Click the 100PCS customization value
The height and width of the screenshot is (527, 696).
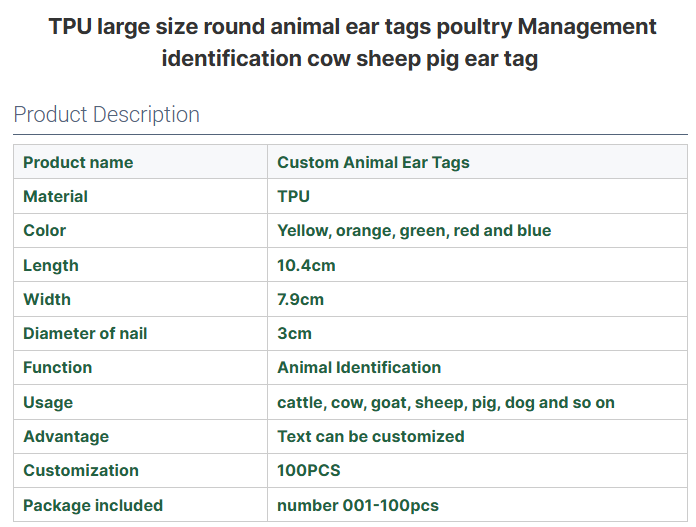tap(308, 470)
